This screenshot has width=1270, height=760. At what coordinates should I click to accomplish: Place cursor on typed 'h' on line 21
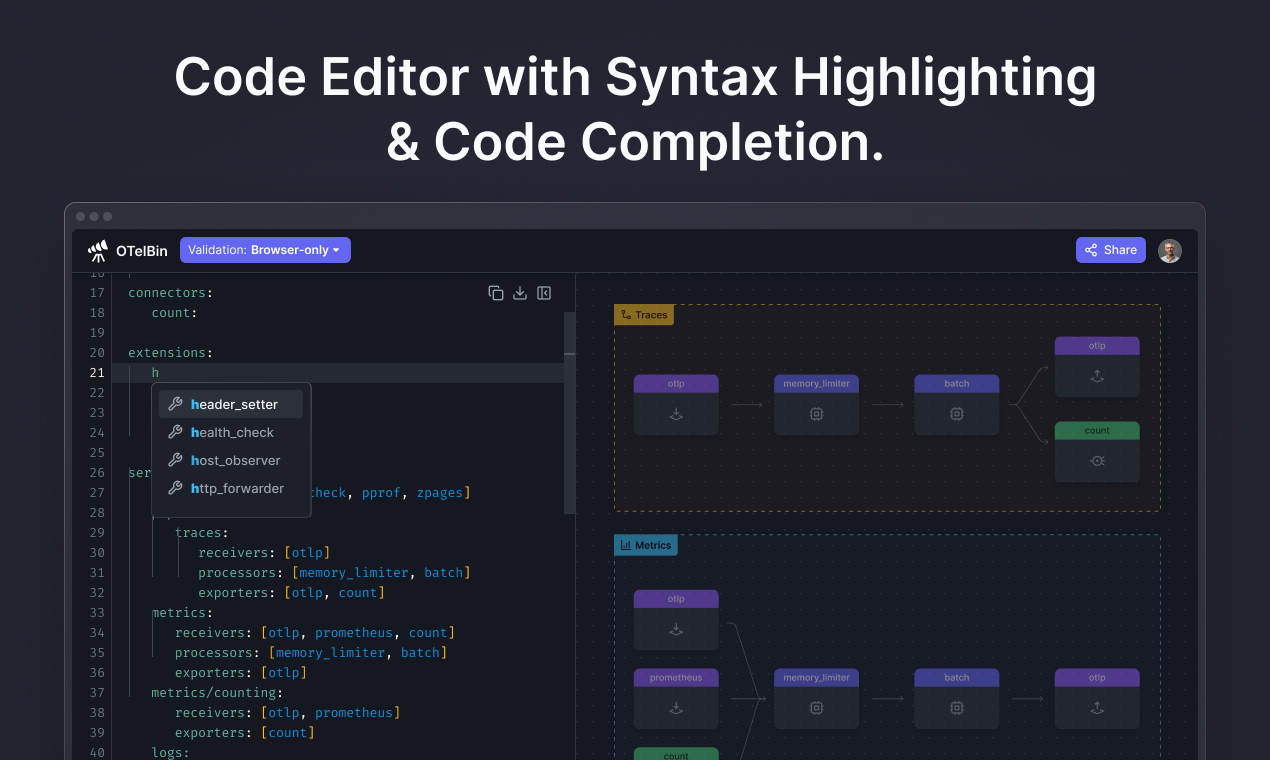pos(155,373)
